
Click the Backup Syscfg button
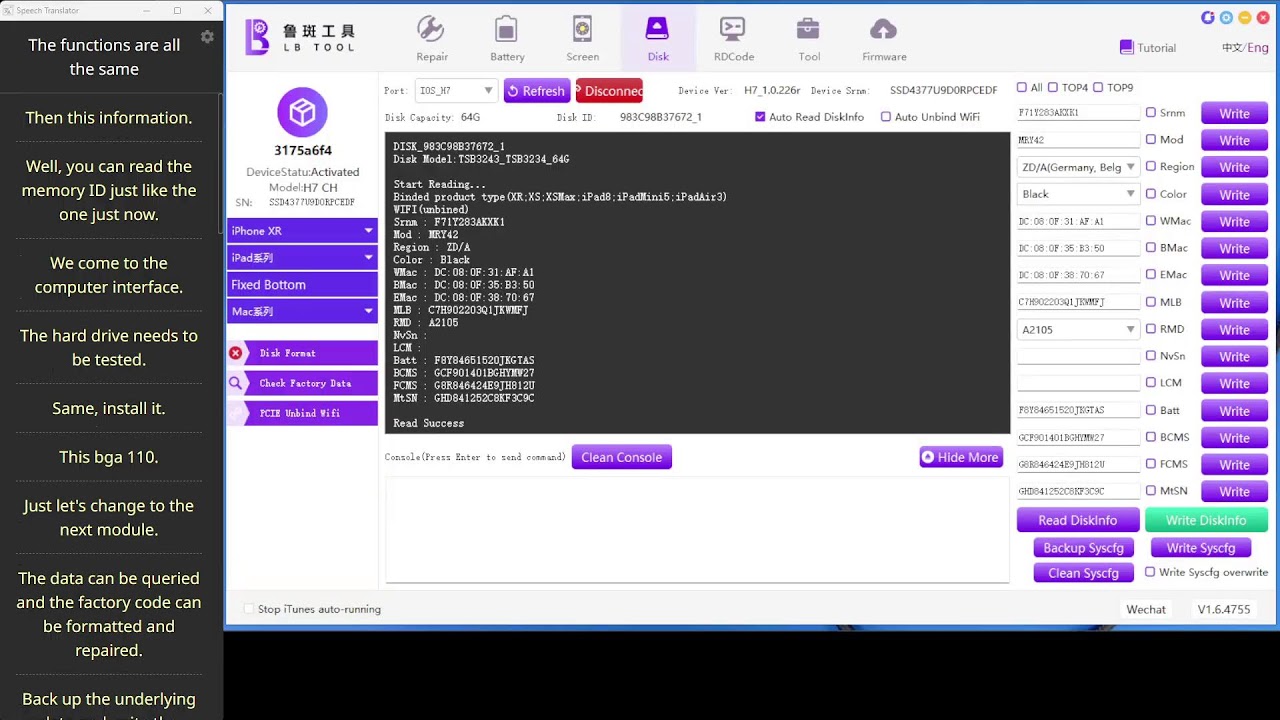coord(1083,548)
